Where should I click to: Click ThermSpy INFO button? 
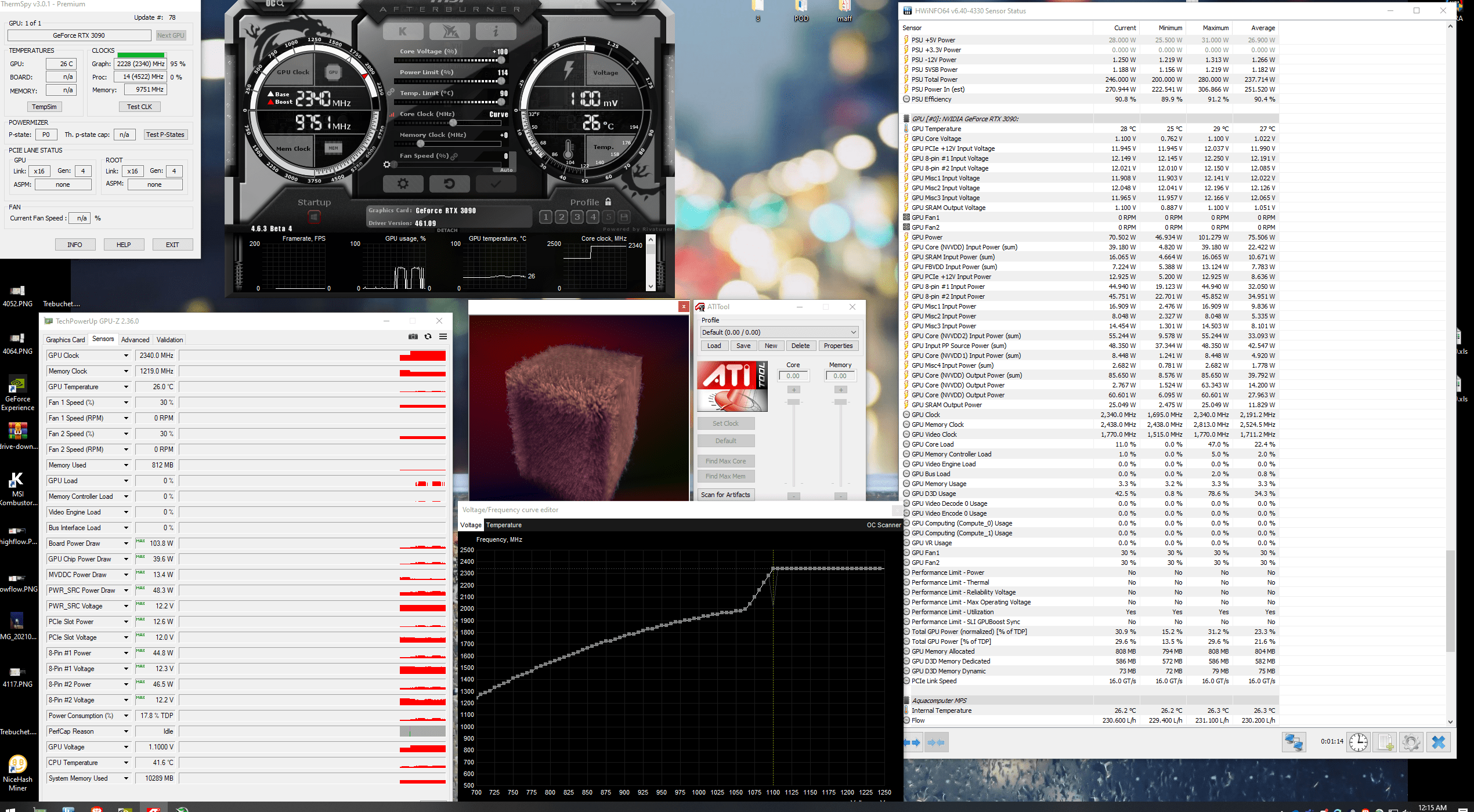coord(75,245)
